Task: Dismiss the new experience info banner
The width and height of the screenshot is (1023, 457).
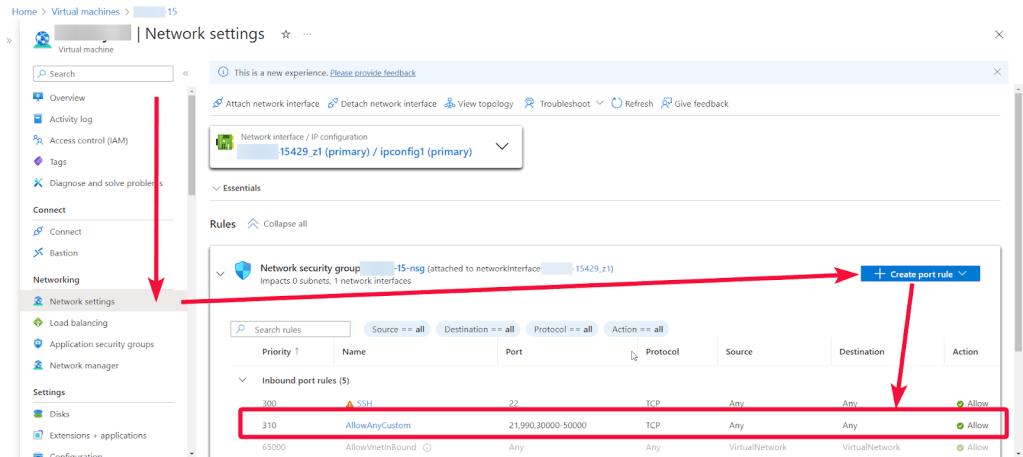Action: (996, 72)
